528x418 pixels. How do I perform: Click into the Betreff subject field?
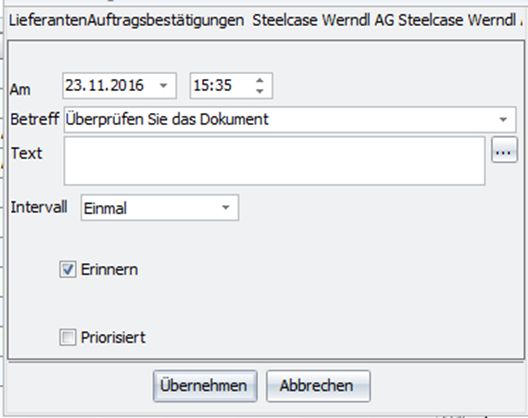click(x=290, y=120)
